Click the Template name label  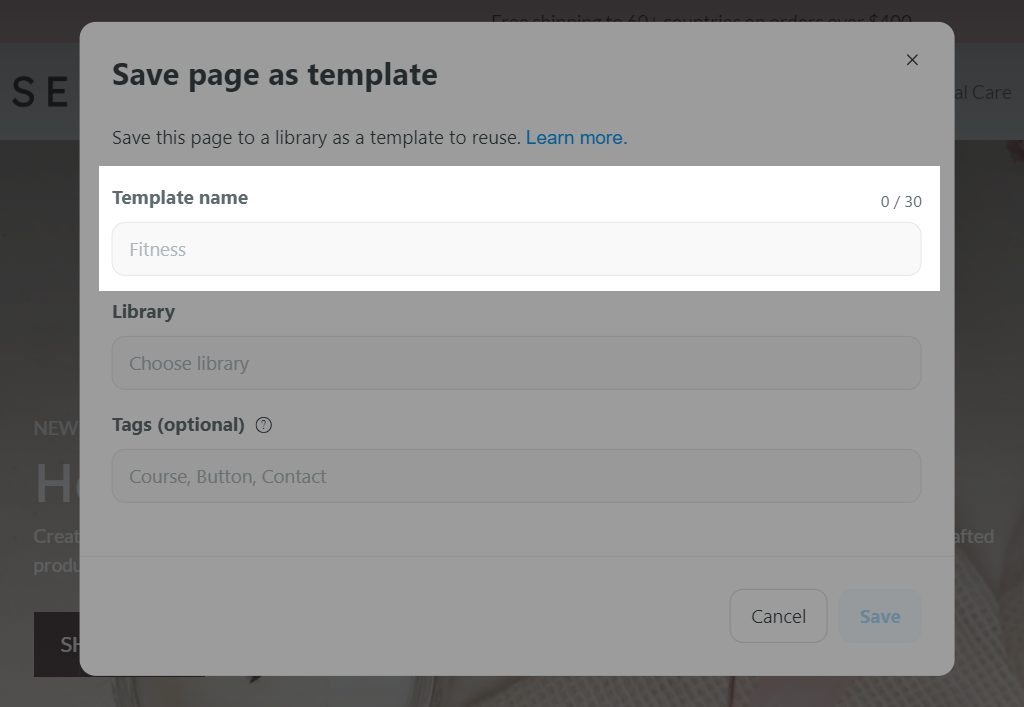click(180, 198)
